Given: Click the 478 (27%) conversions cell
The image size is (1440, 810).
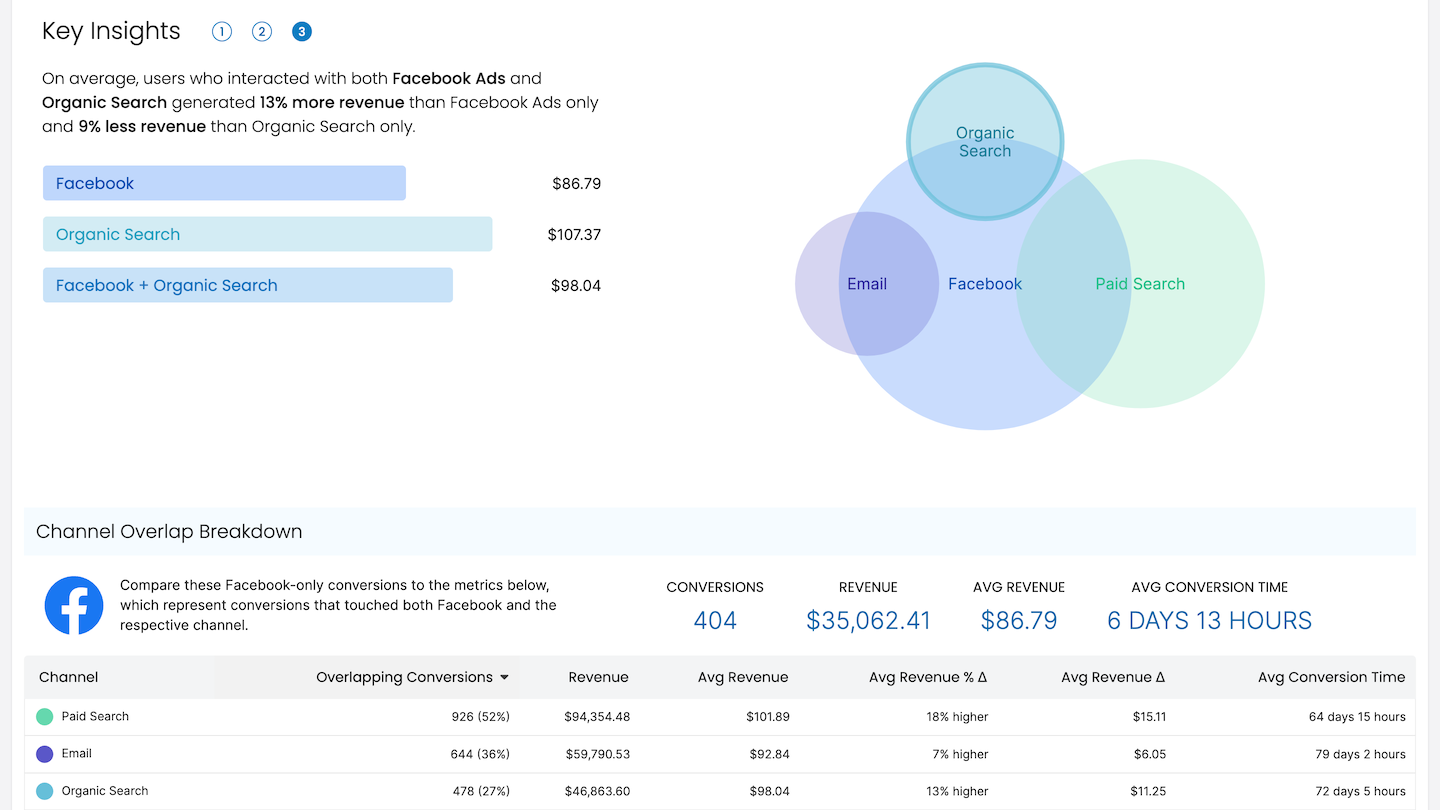Looking at the screenshot, I should (x=481, y=791).
